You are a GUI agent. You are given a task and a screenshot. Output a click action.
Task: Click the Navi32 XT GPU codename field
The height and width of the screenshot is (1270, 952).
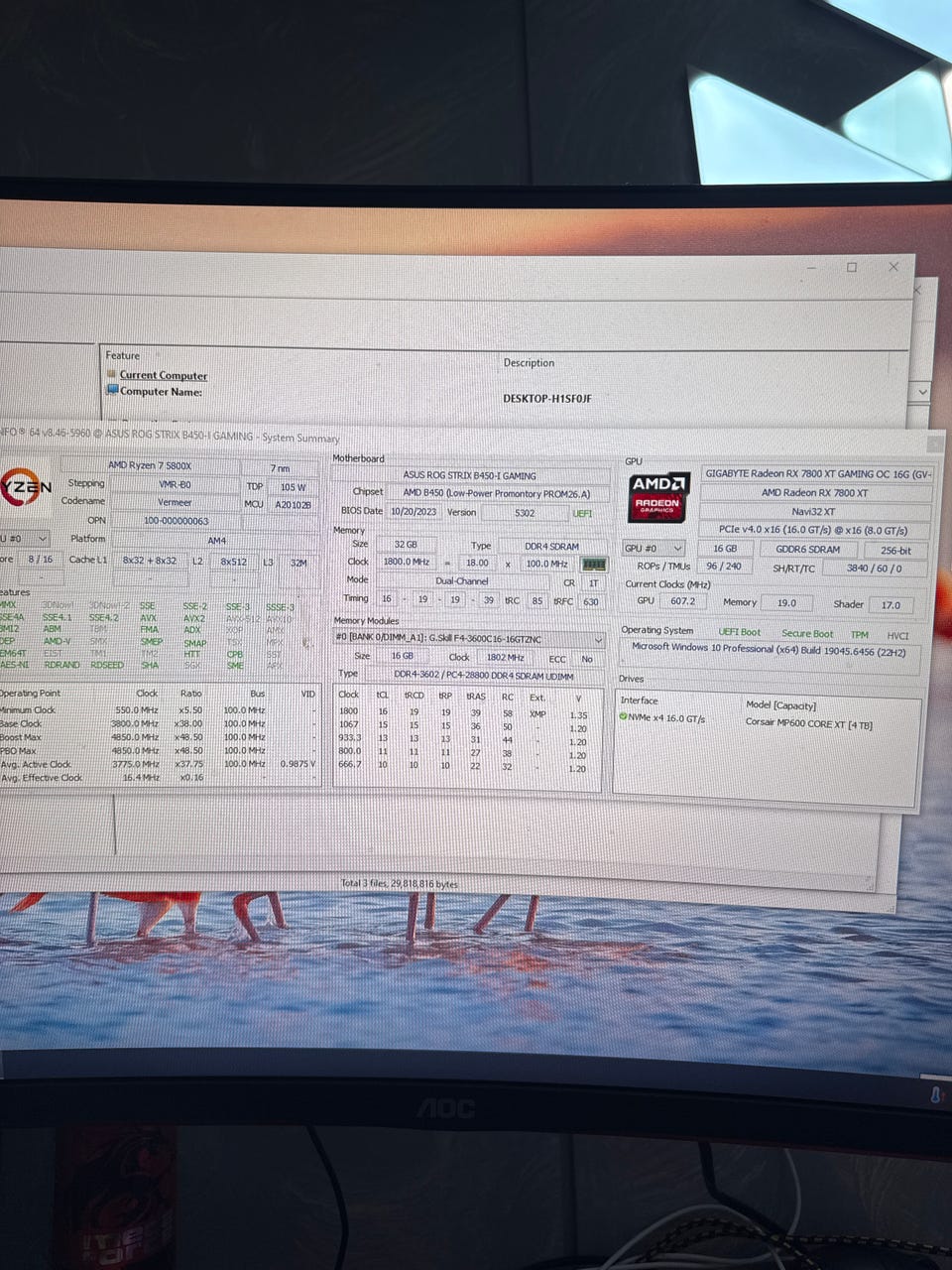[x=813, y=511]
